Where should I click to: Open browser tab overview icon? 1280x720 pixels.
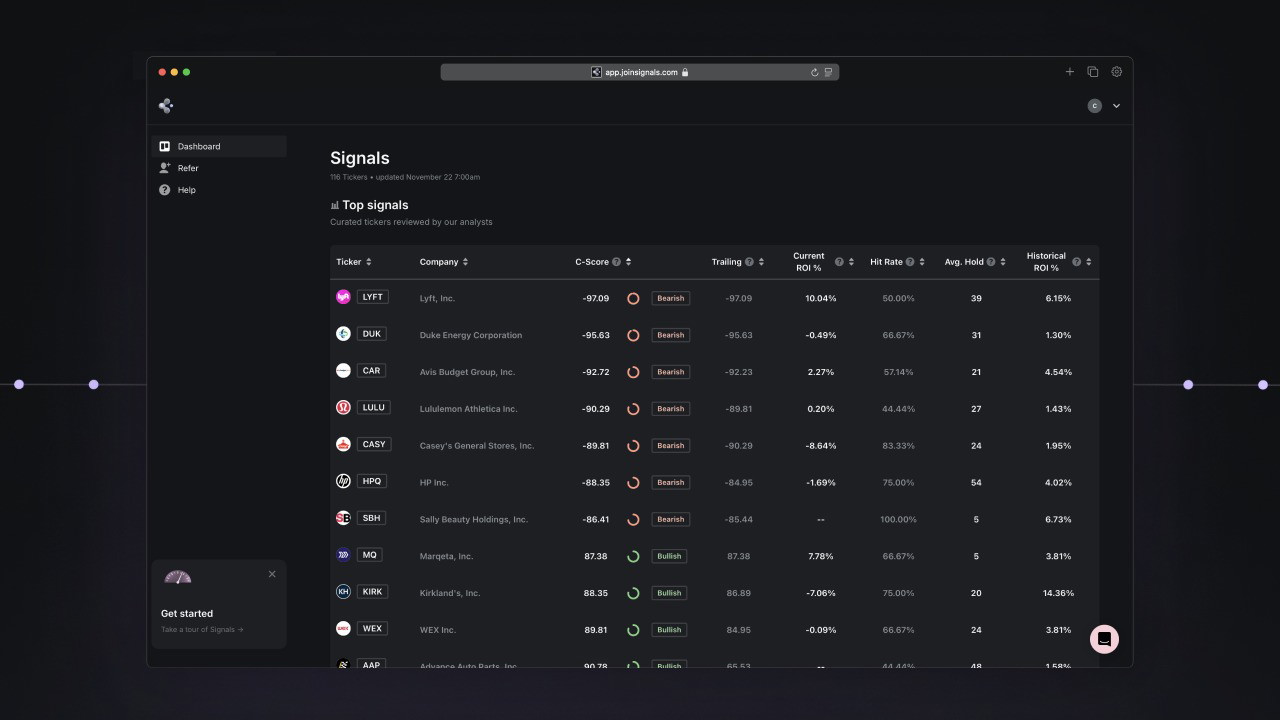tap(1093, 72)
